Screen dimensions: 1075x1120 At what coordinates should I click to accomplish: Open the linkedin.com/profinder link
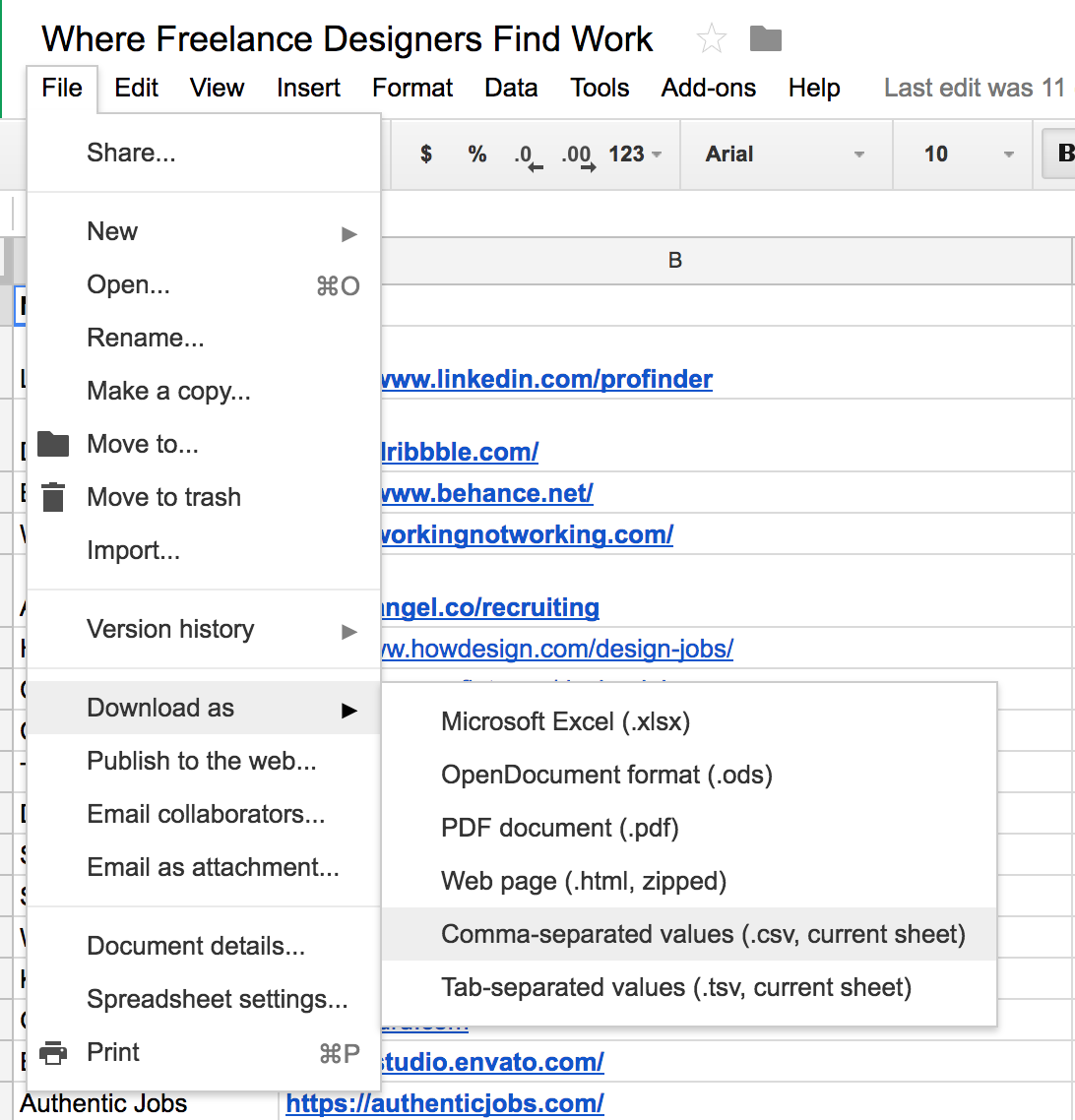[547, 379]
